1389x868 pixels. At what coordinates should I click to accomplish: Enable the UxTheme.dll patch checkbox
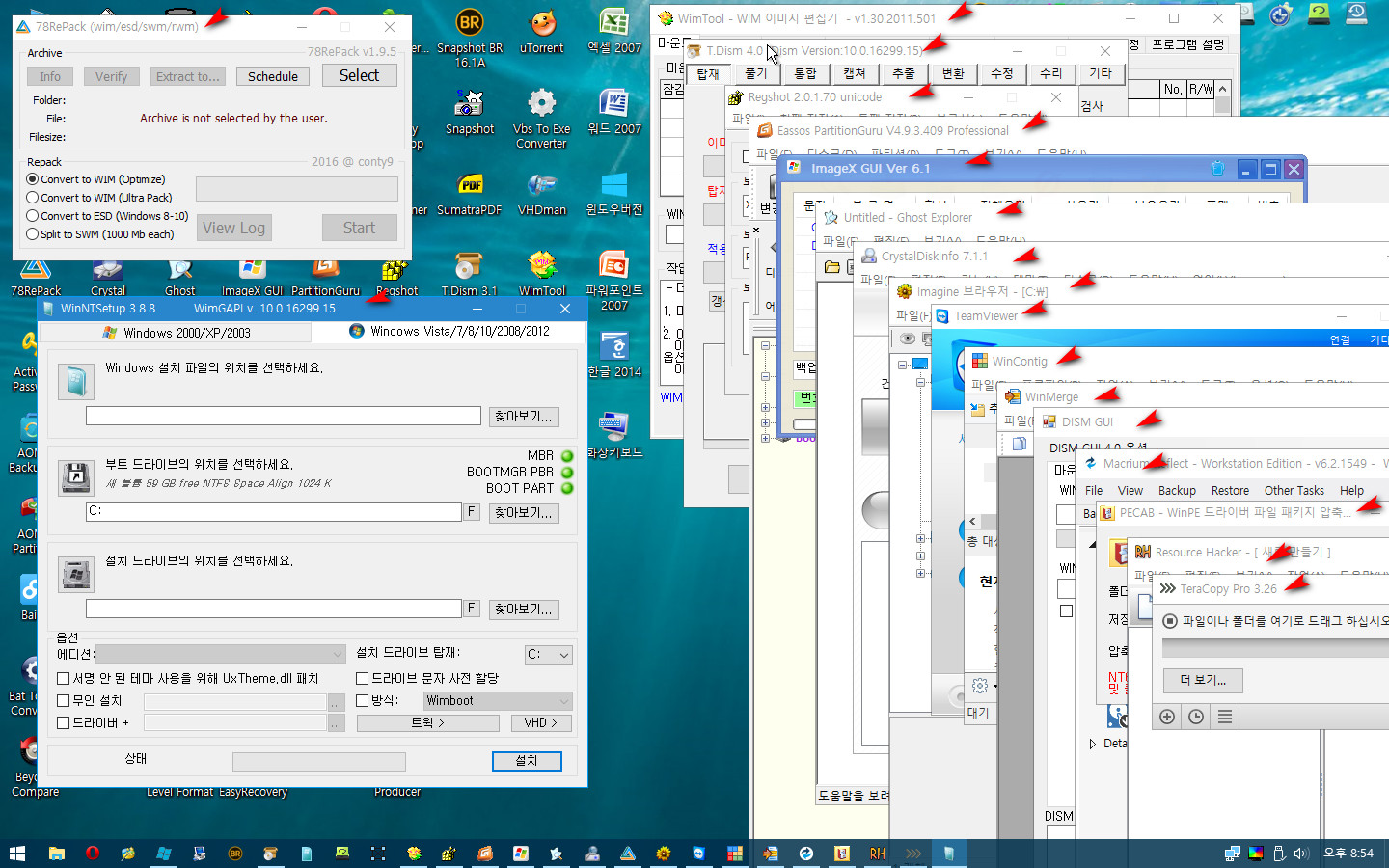64,679
